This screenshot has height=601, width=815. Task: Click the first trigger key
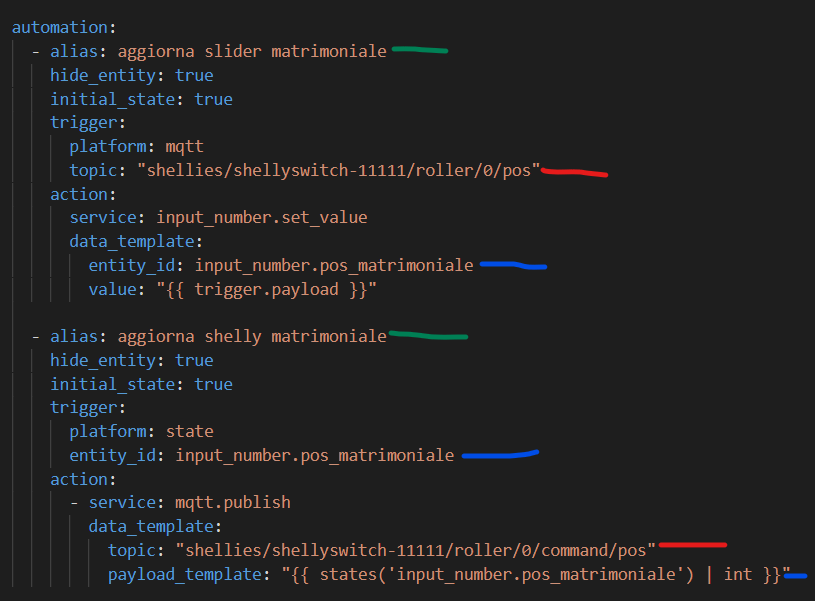[84, 123]
